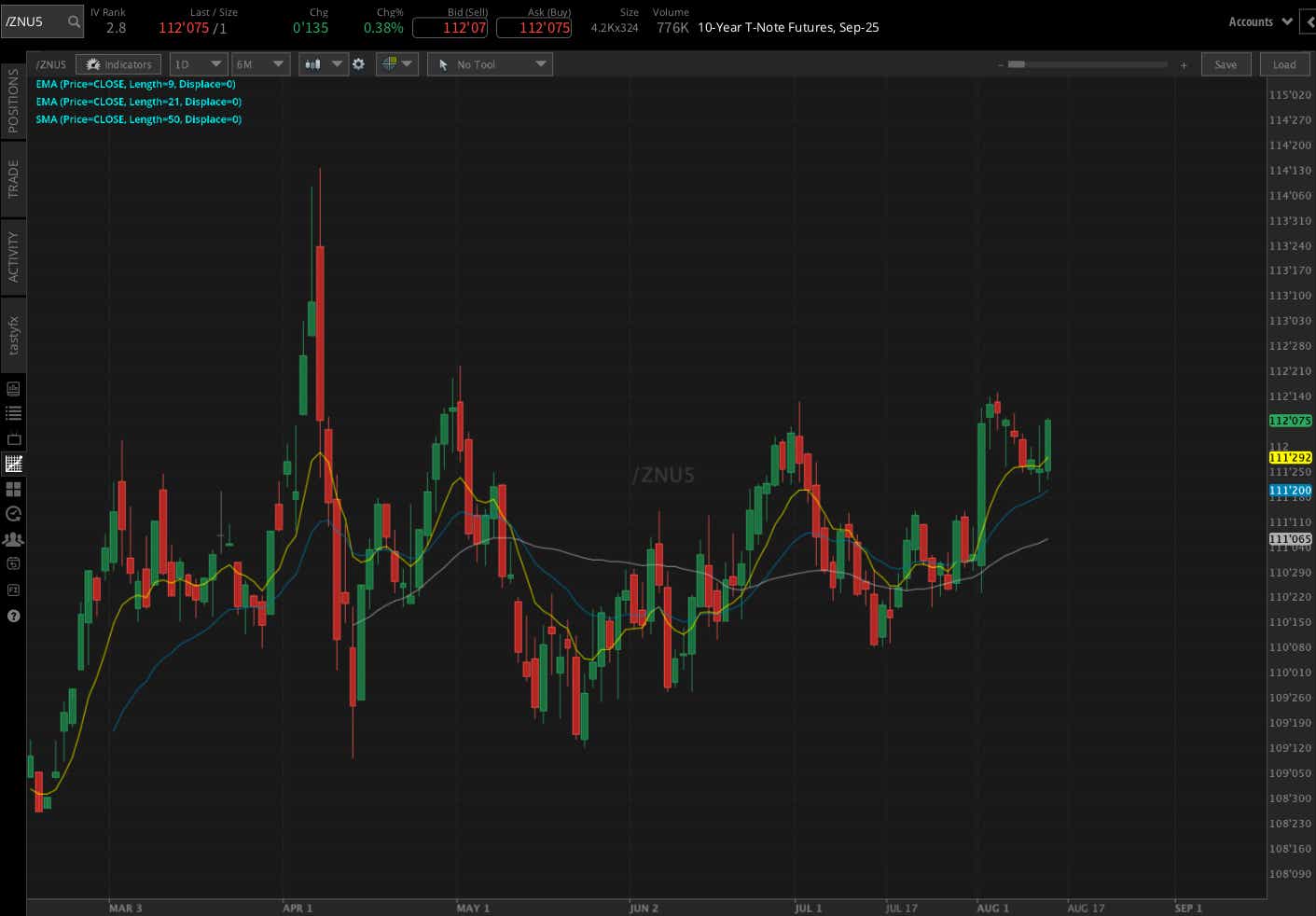The width and height of the screenshot is (1316, 916).
Task: Click the Size 4.2Kx324 value
Action: point(615,28)
